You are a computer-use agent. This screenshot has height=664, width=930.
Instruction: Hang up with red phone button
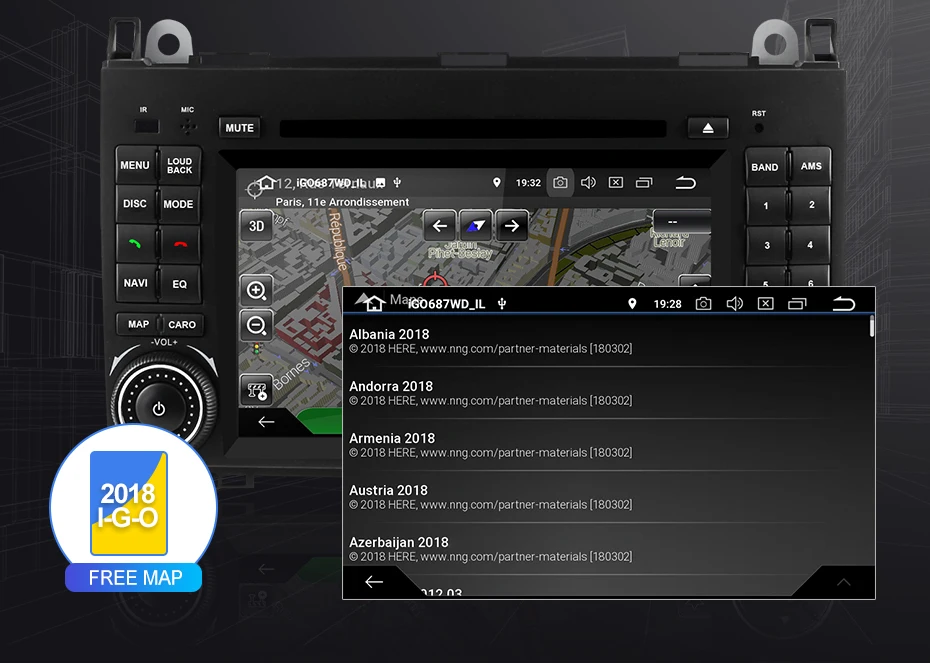coord(180,244)
